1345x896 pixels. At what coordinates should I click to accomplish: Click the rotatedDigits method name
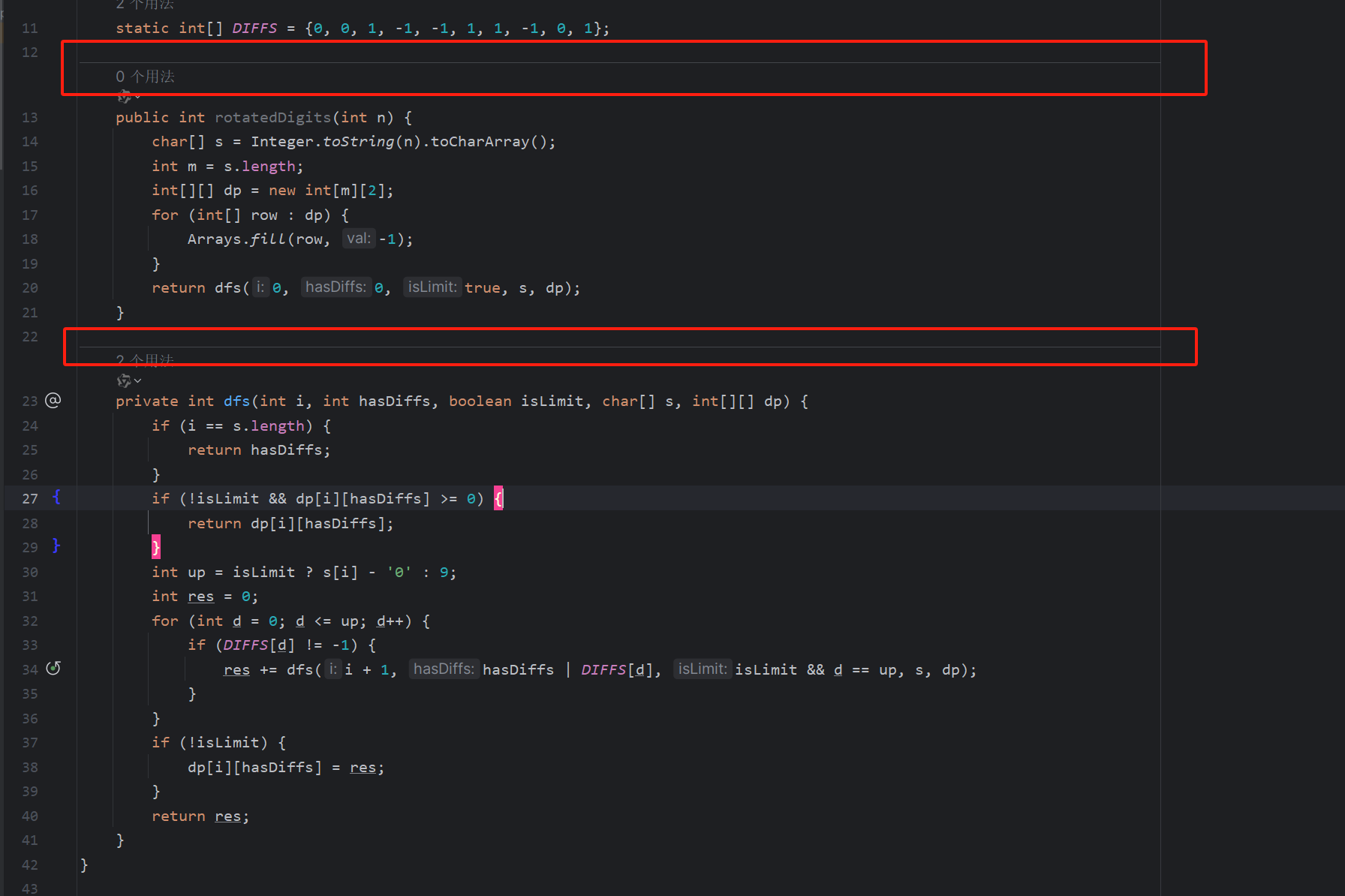pyautogui.click(x=273, y=118)
